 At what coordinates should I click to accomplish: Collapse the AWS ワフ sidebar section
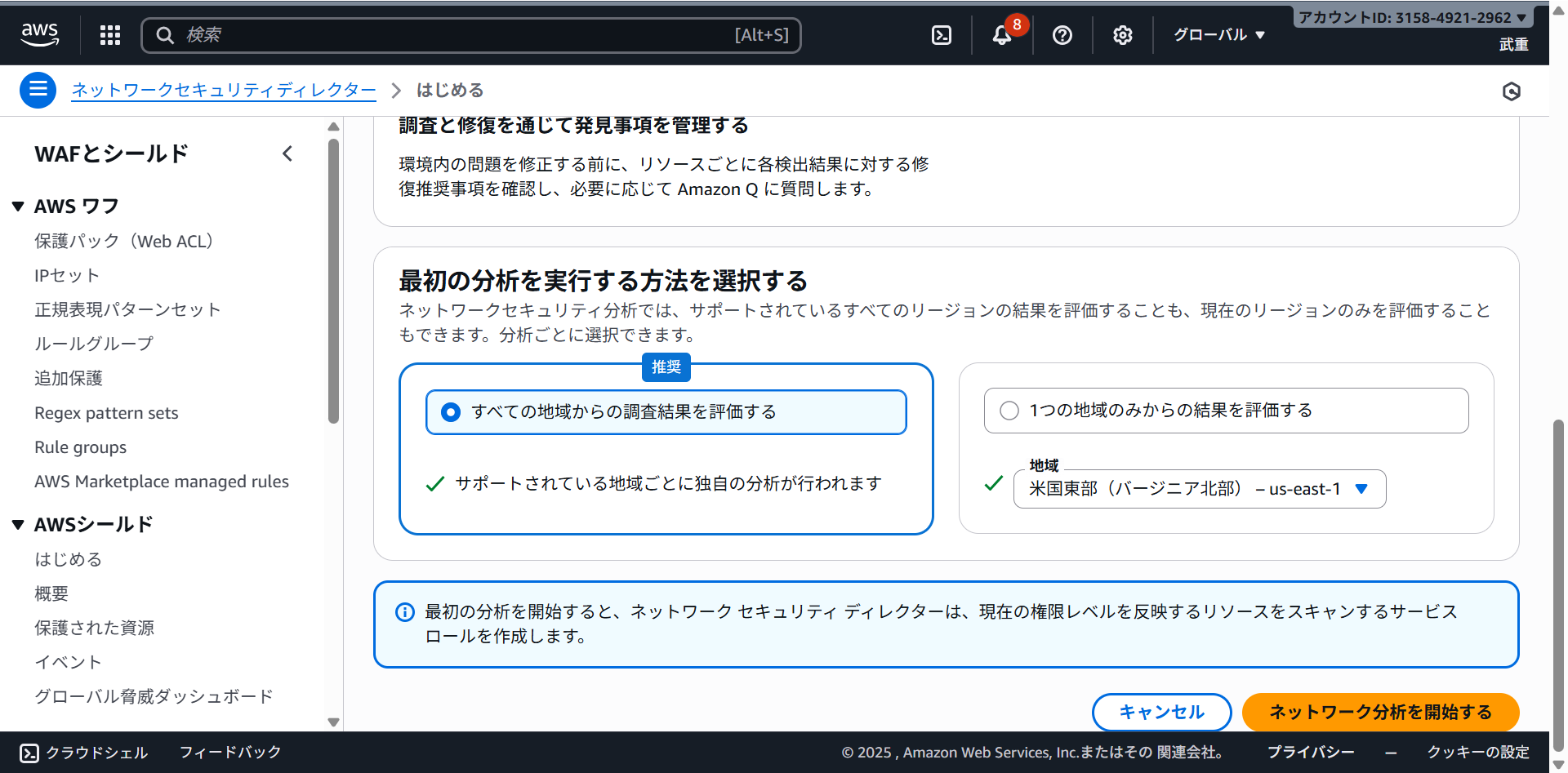click(x=18, y=207)
